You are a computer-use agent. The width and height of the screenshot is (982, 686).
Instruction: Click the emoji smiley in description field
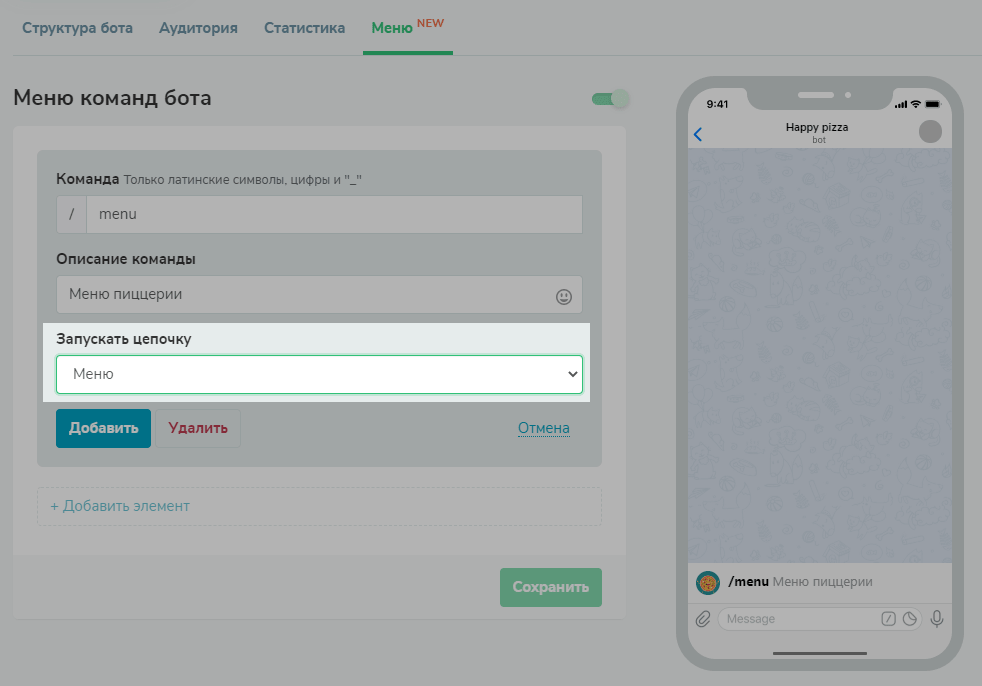[x=564, y=296]
